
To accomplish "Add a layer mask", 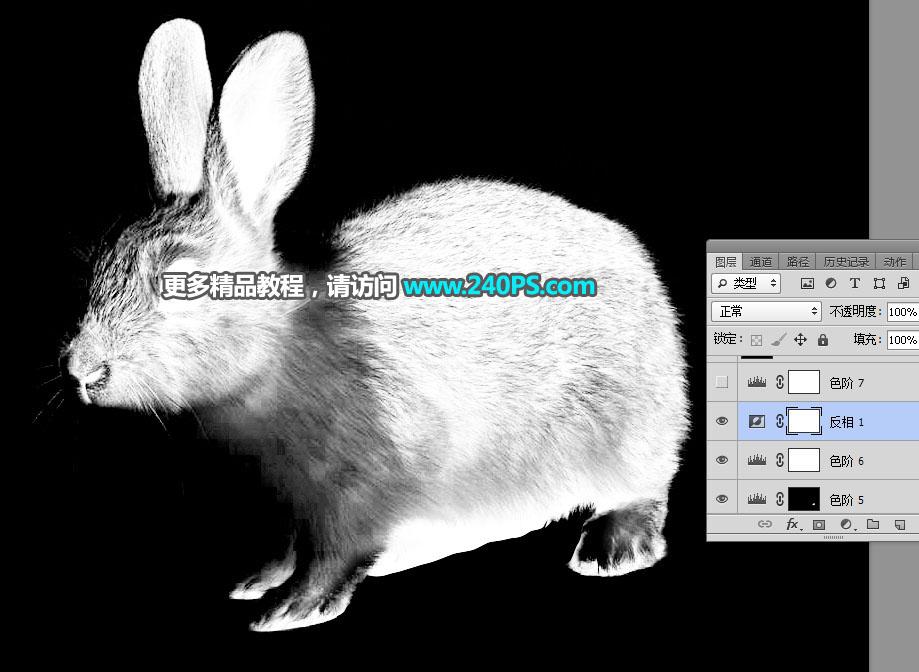I will click(819, 524).
